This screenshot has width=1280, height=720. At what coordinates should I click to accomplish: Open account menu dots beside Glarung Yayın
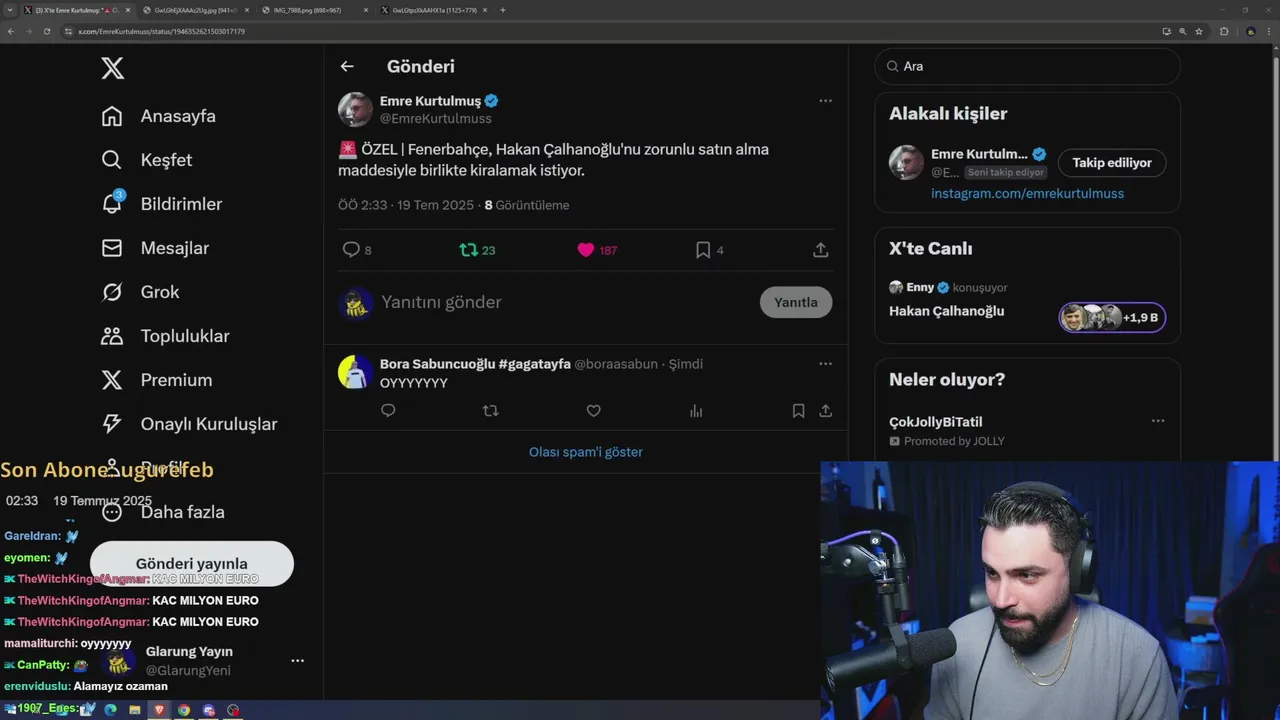click(297, 661)
